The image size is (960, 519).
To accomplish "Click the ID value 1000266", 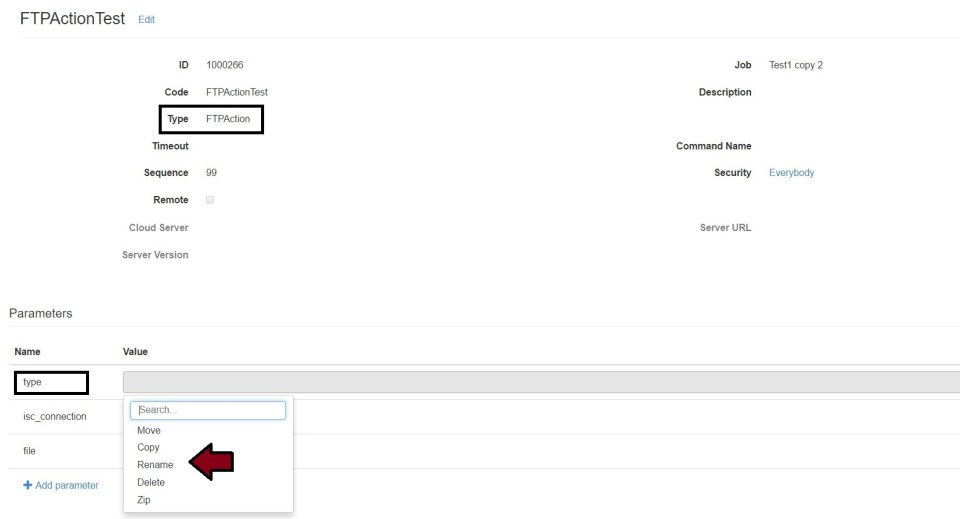I will point(224,66).
